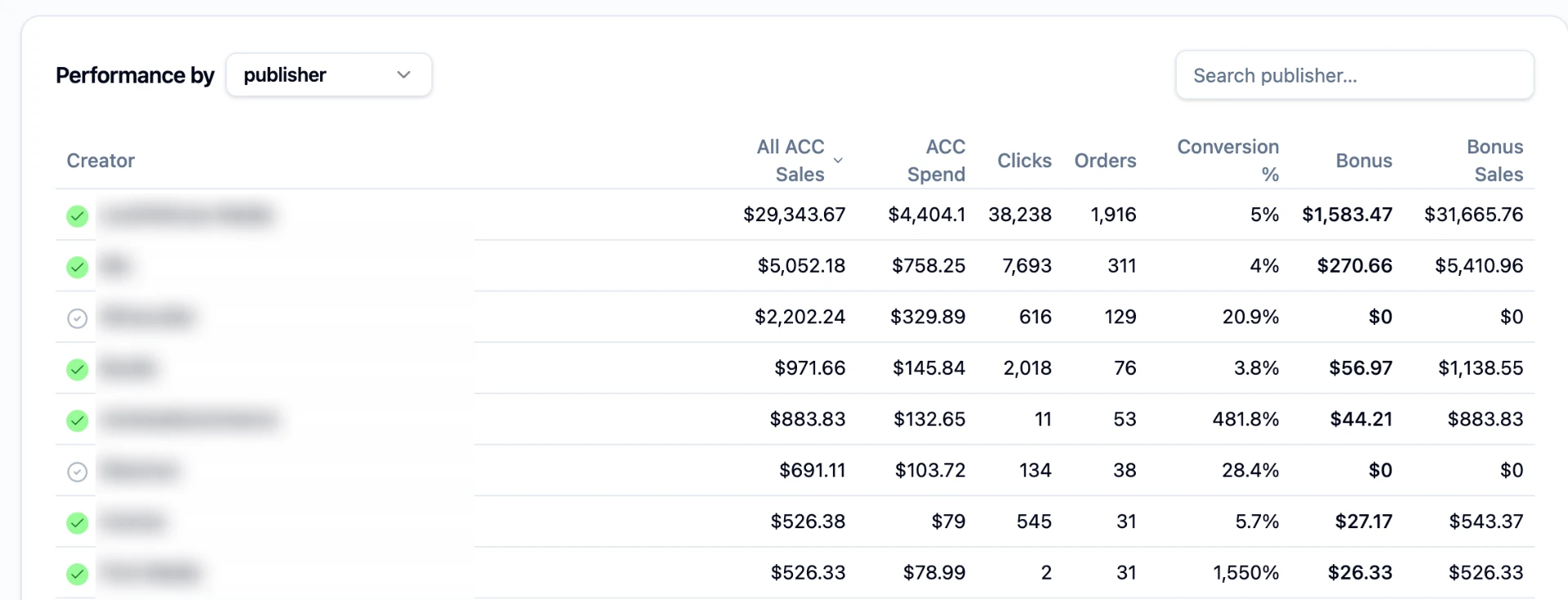Select the $56.97 bonus value
The height and width of the screenshot is (600, 1568).
(x=1361, y=368)
